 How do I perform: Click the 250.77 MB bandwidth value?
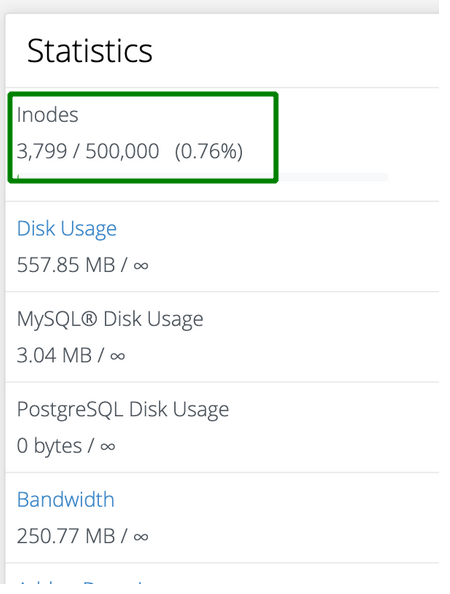tap(66, 536)
